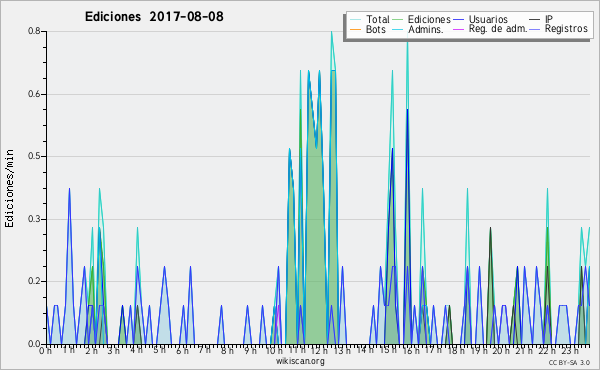Click the '8 h' x-axis label
Screen dimensions: 600x370
[x=227, y=350]
